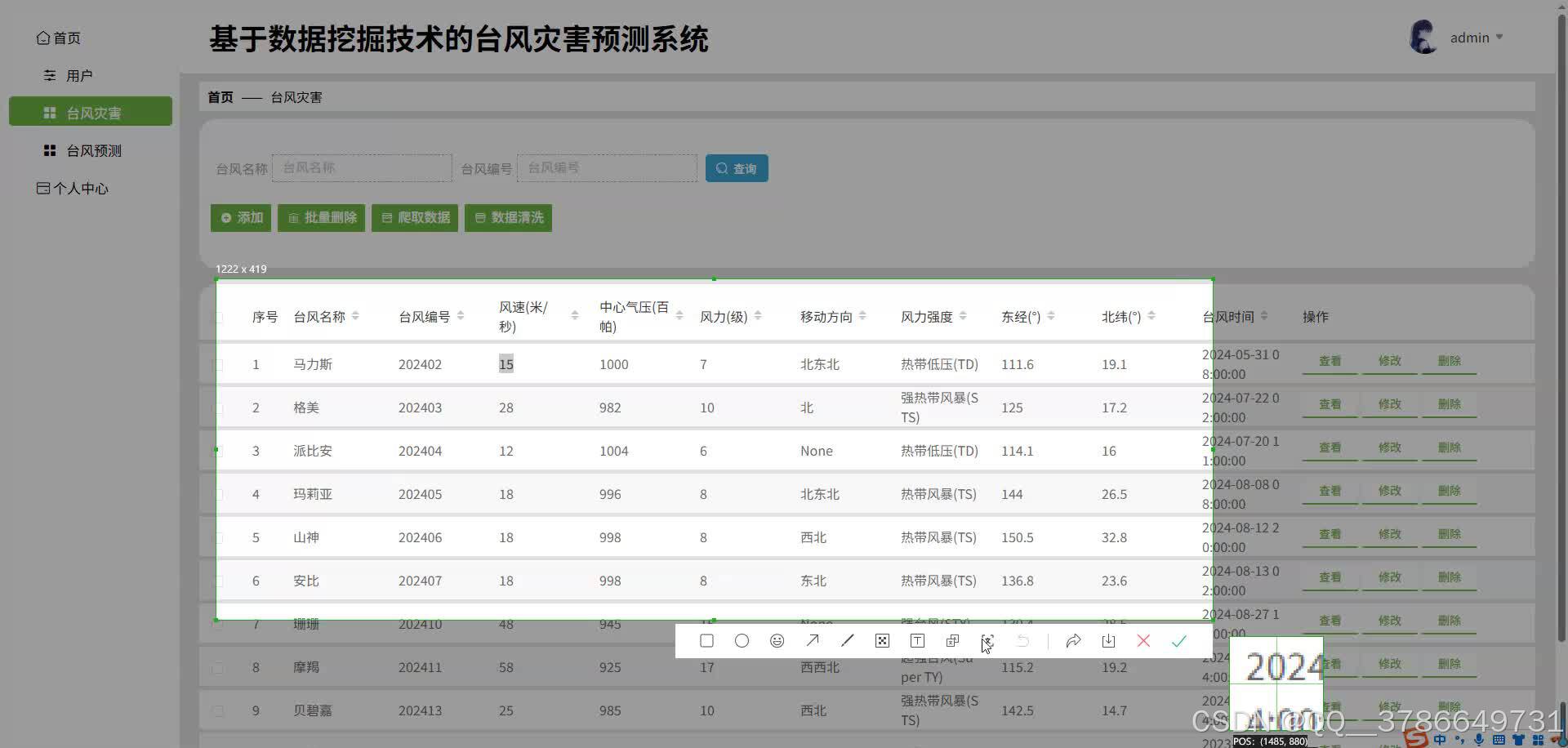This screenshot has width=1568, height=748.
Task: Check the checkbox on row 1 马力斯
Action: pyautogui.click(x=218, y=364)
